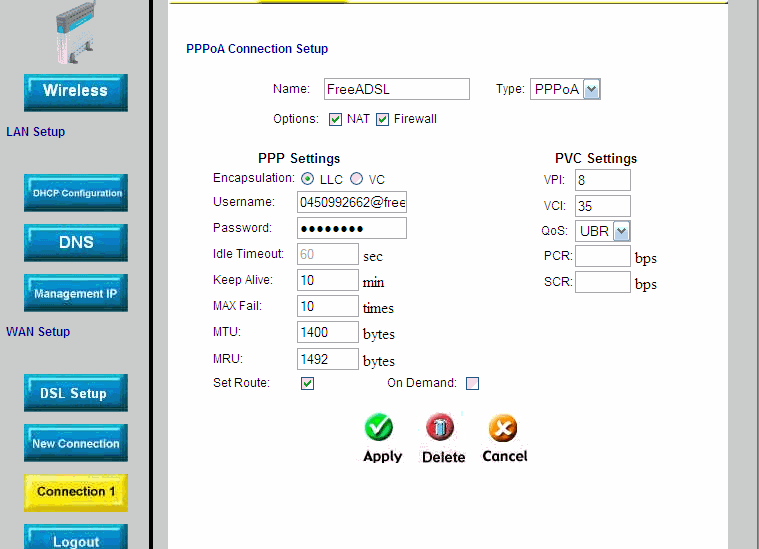Open the connection Type dropdown
The height and width of the screenshot is (549, 759).
click(x=591, y=90)
